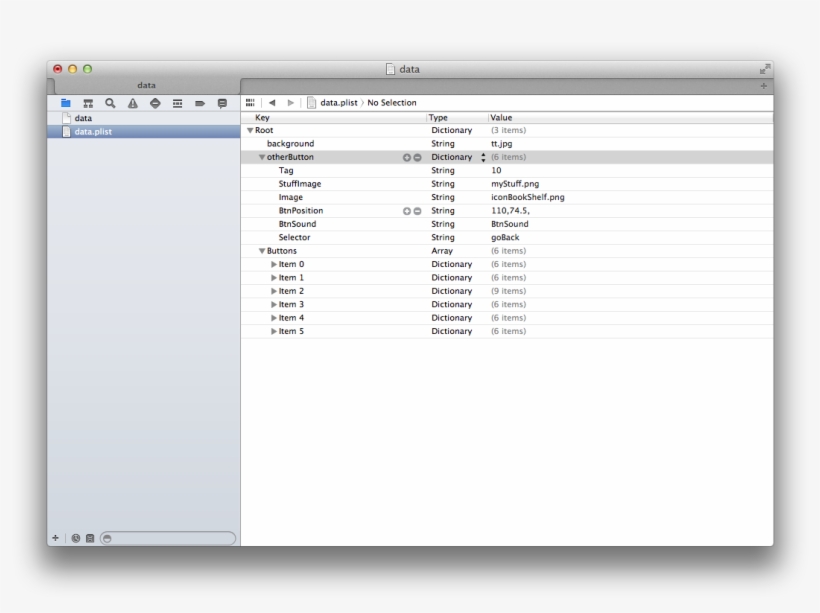Click the Related Items grid icon
The width and height of the screenshot is (820, 613).
point(251,102)
